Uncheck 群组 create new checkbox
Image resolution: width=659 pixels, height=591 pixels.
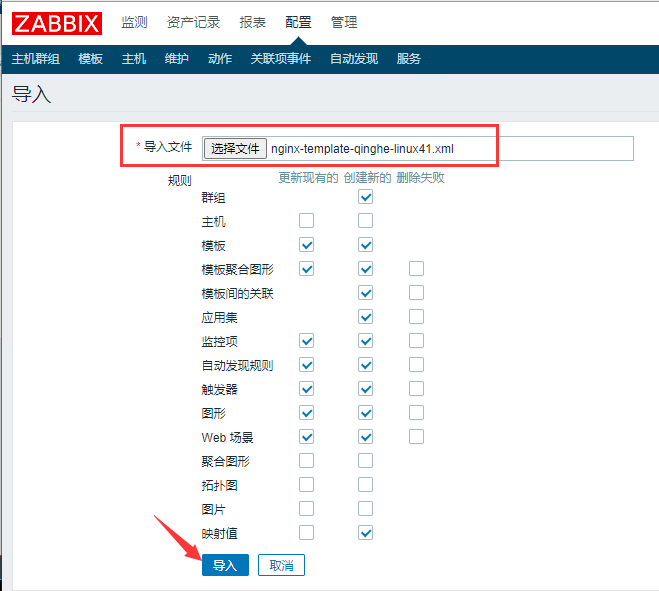365,197
